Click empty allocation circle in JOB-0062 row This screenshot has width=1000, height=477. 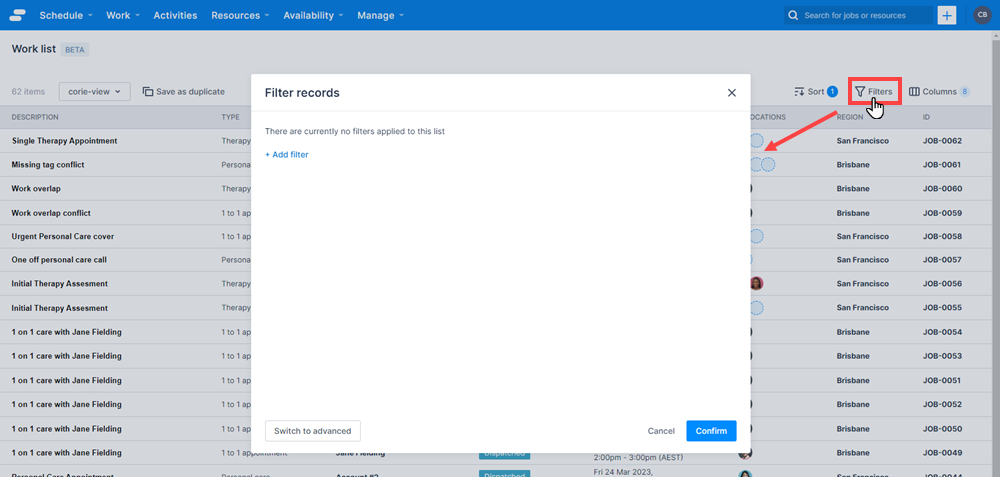click(757, 141)
